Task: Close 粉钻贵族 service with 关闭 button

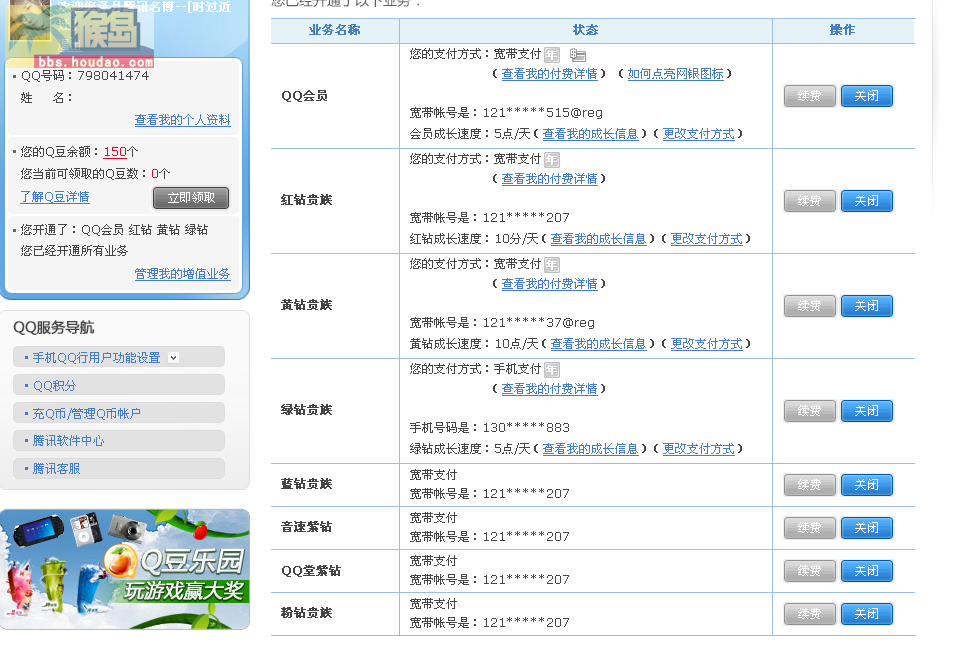Action: pyautogui.click(x=866, y=614)
